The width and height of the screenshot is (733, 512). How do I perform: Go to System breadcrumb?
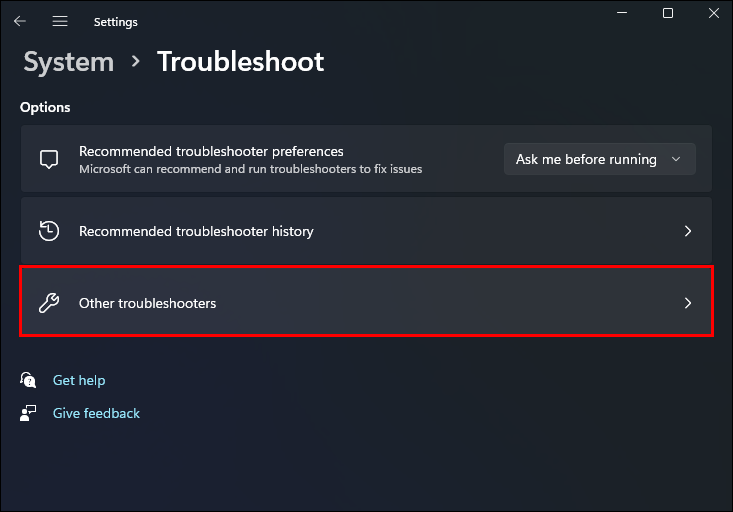[68, 62]
